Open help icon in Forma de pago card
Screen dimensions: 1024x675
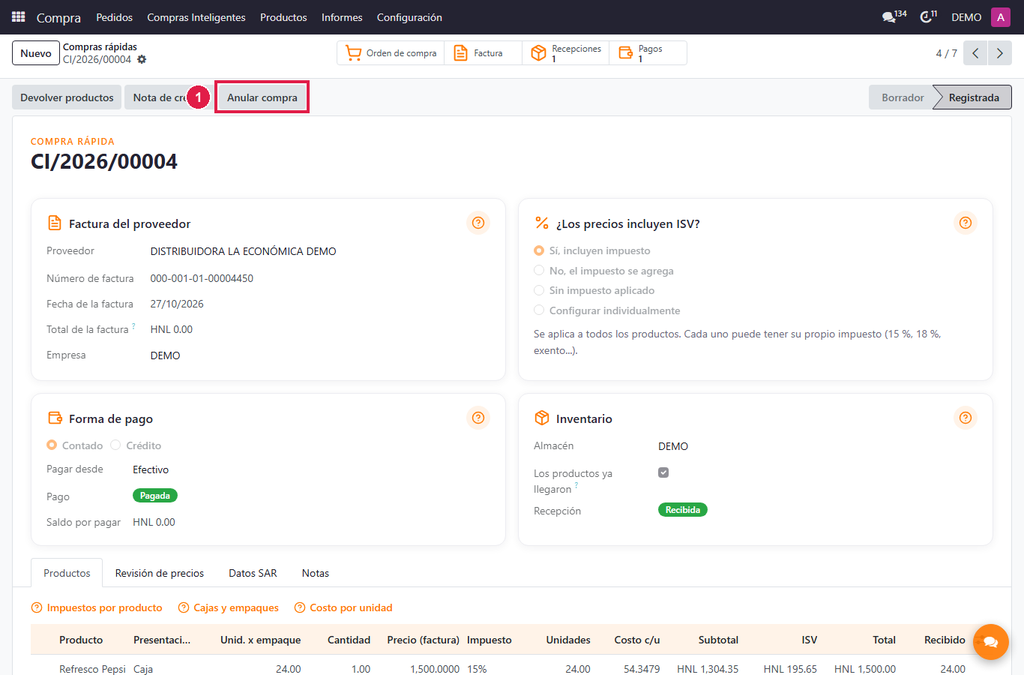coord(478,418)
